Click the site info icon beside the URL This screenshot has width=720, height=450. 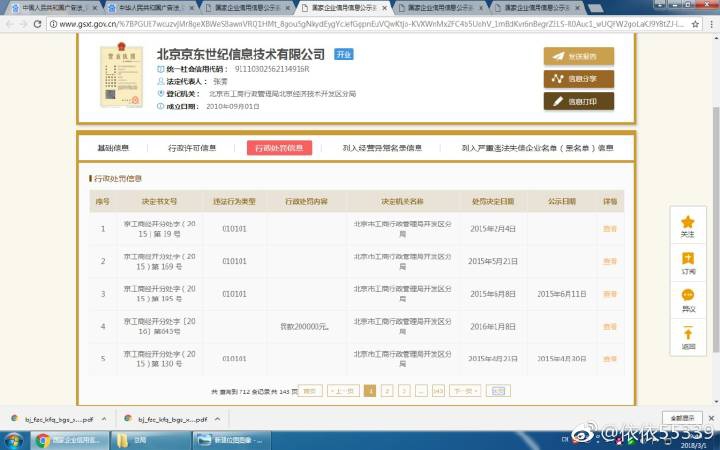53,24
